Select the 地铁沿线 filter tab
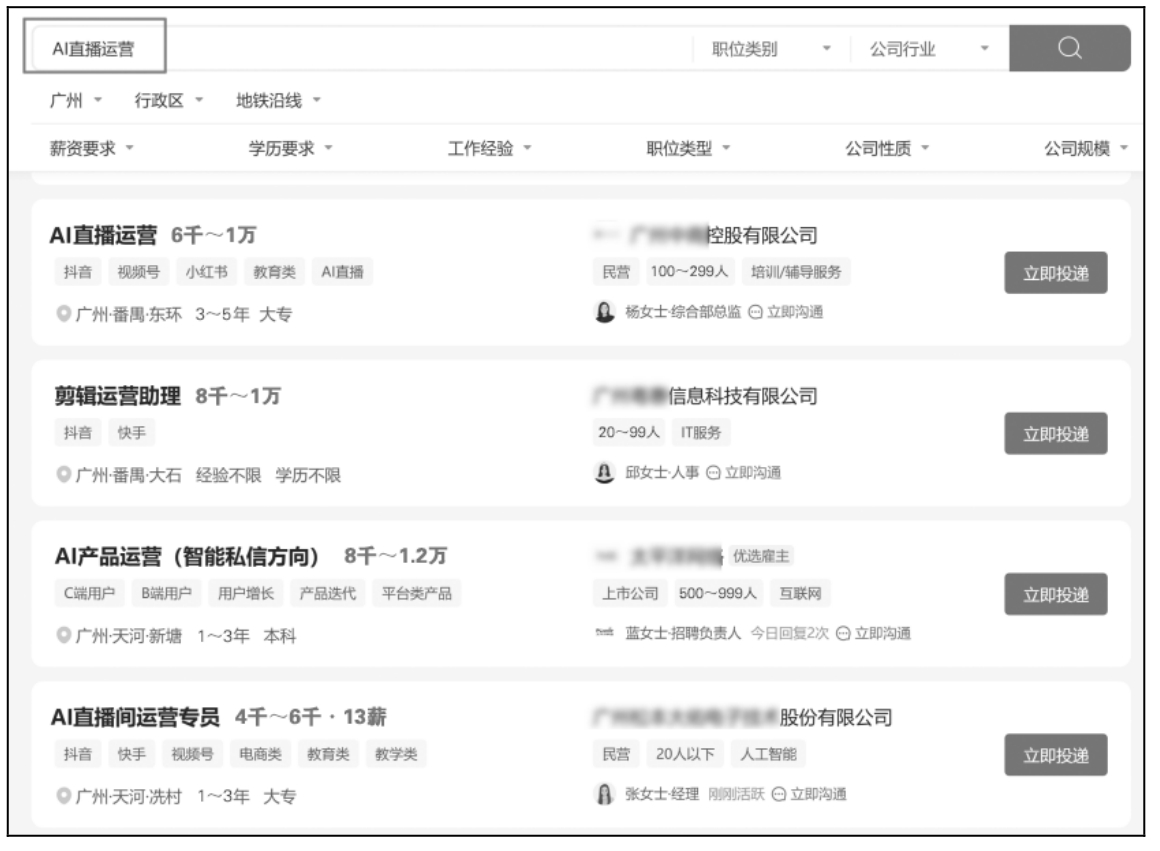The width and height of the screenshot is (1160, 851). [277, 100]
